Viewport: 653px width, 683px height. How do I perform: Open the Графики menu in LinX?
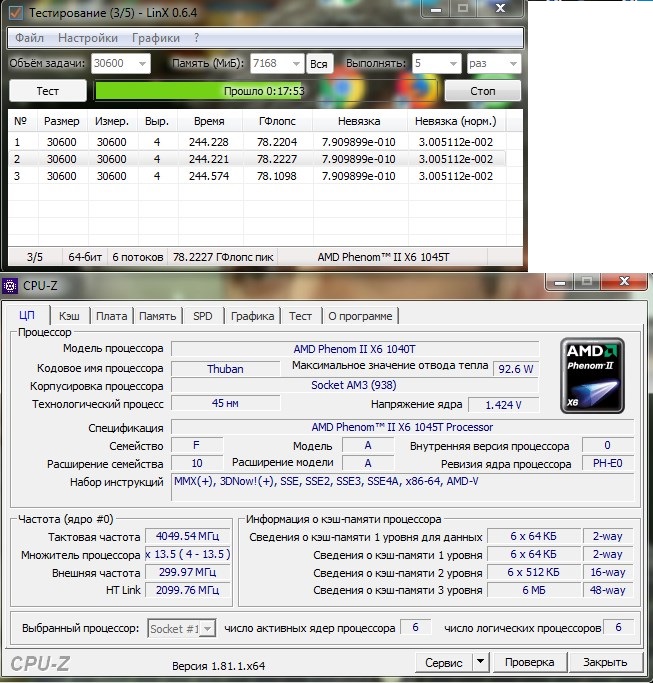pyautogui.click(x=156, y=38)
